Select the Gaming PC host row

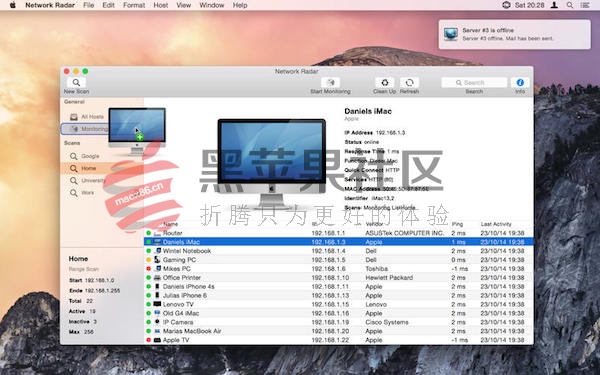click(x=339, y=260)
